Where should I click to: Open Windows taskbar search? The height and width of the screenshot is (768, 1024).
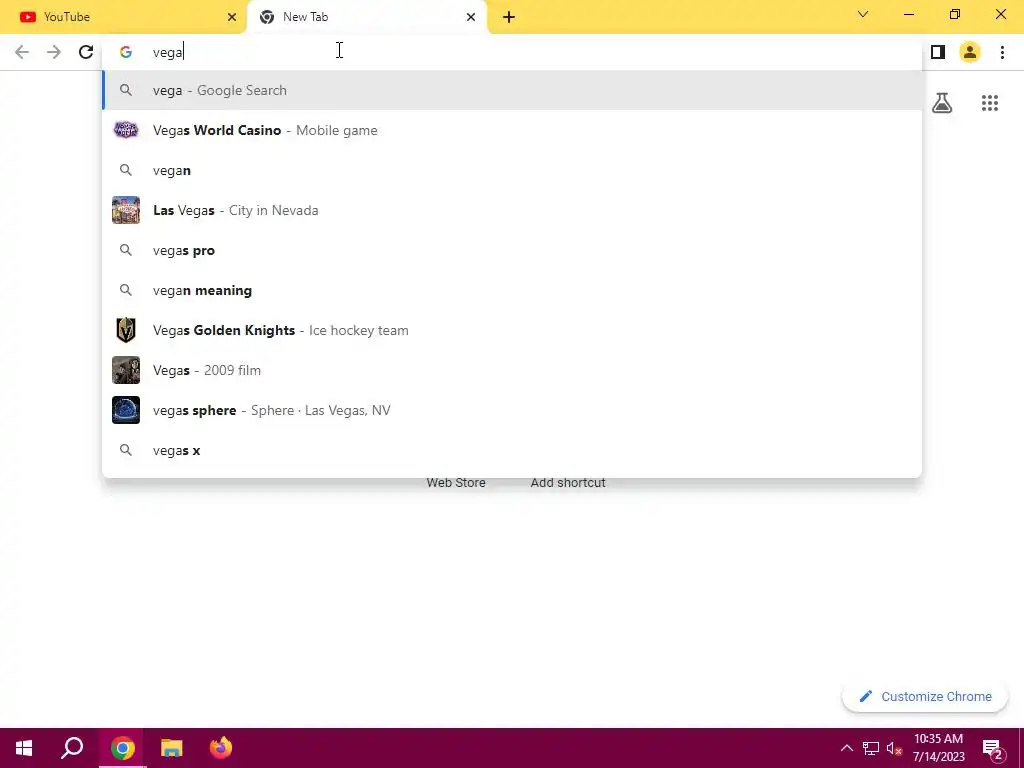pyautogui.click(x=72, y=748)
